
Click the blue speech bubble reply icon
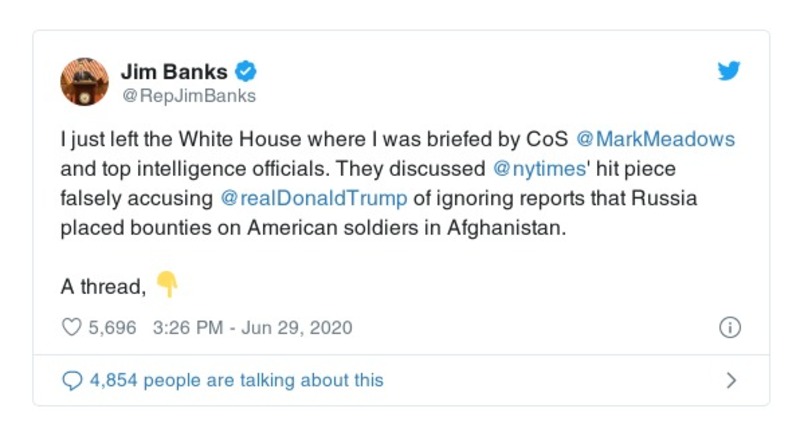tap(72, 380)
